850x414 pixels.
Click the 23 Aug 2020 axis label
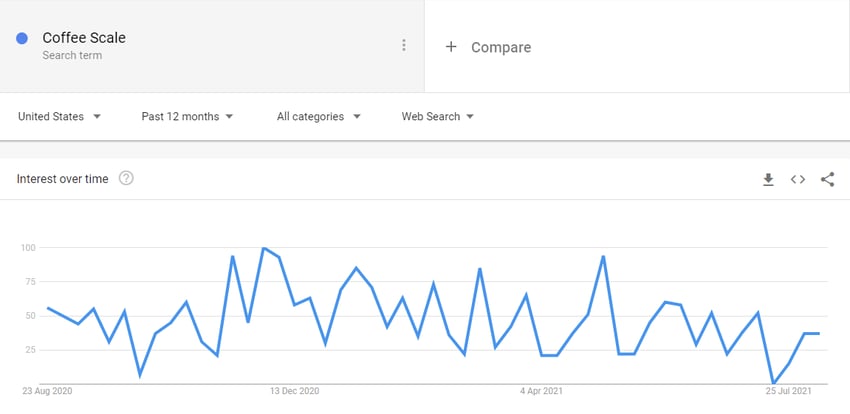[x=47, y=391]
